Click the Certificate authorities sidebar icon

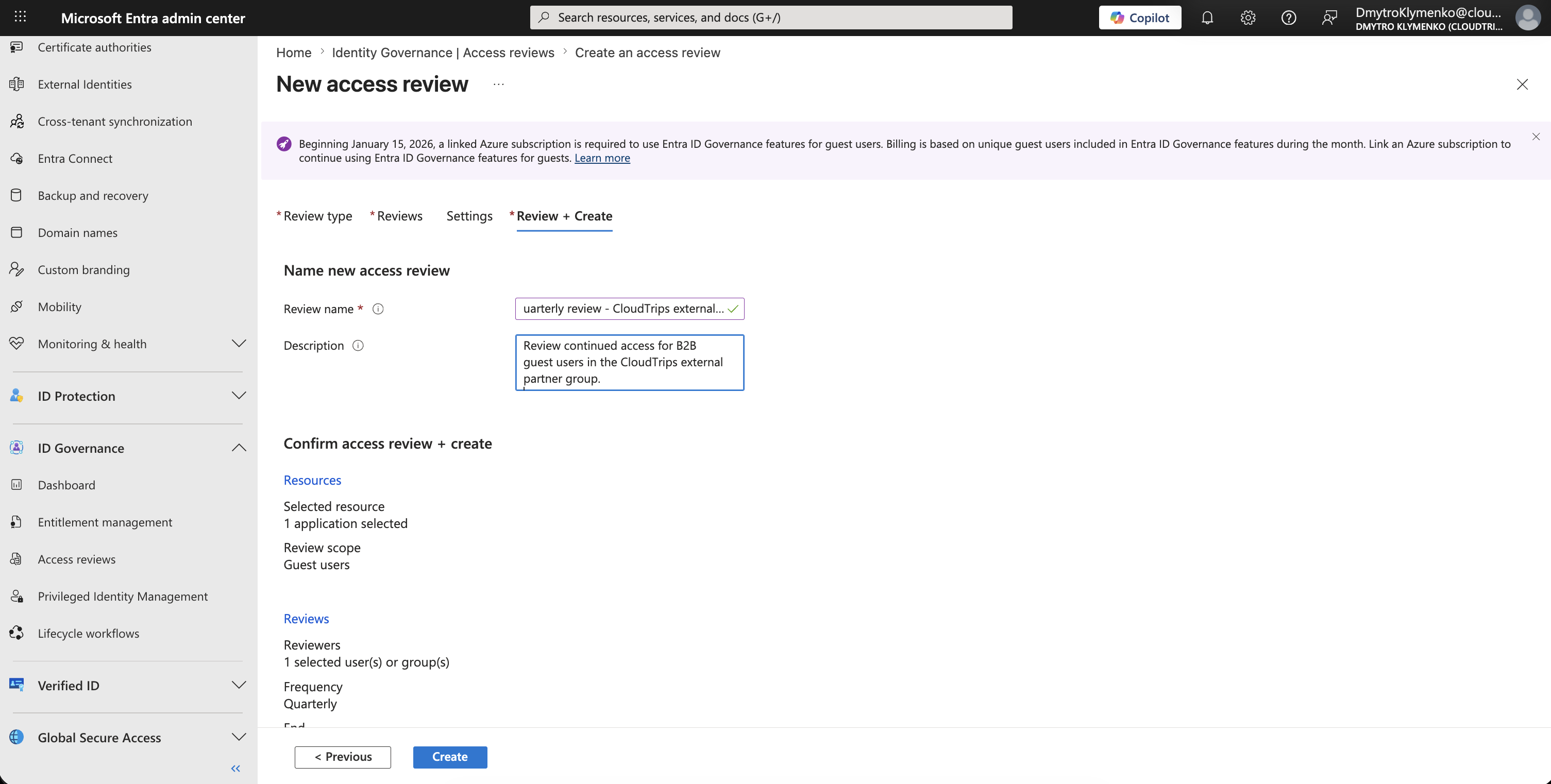coord(17,47)
